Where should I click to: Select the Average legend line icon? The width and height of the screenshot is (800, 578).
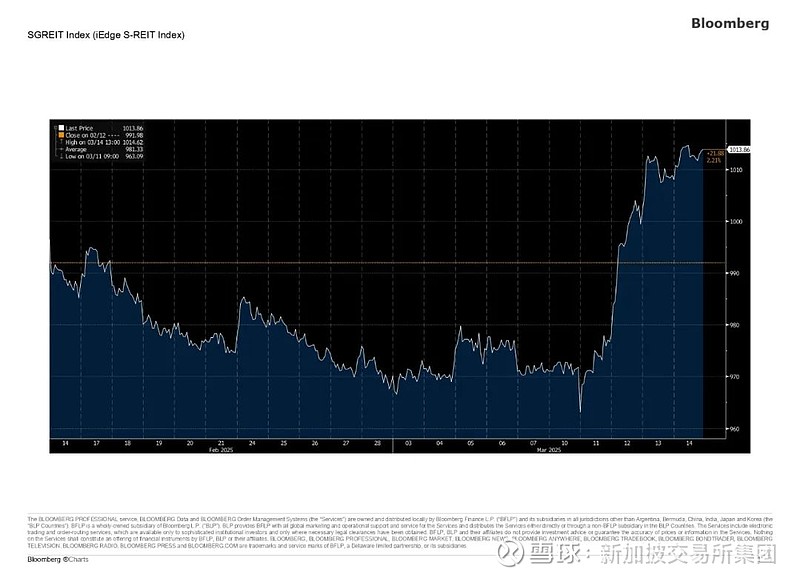pyautogui.click(x=61, y=149)
